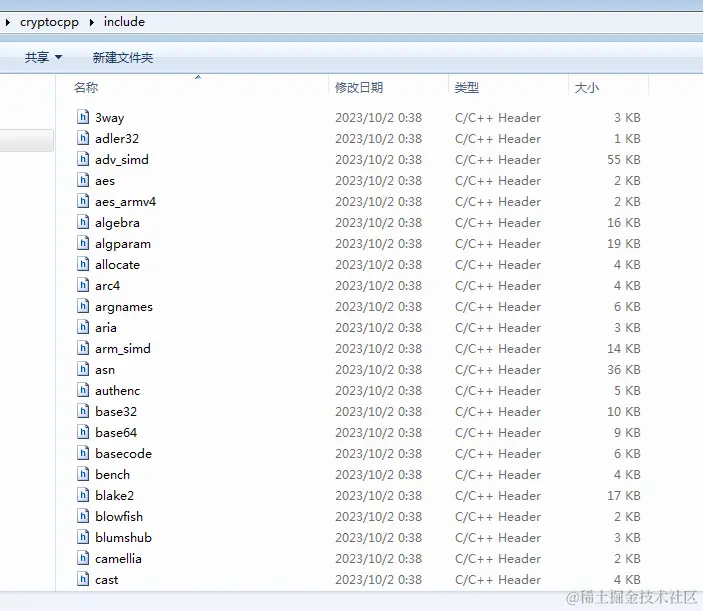Select the file name algparam
Screen dimensions: 703x611
tap(122, 244)
